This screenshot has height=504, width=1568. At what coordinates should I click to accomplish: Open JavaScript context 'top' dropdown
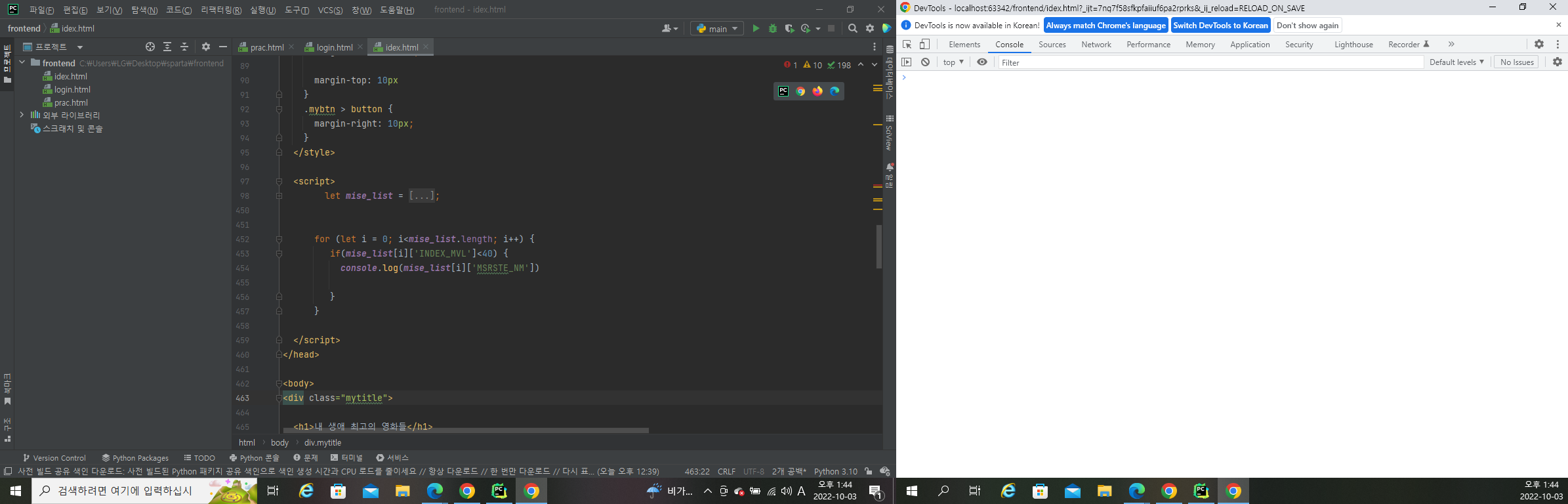[x=953, y=62]
